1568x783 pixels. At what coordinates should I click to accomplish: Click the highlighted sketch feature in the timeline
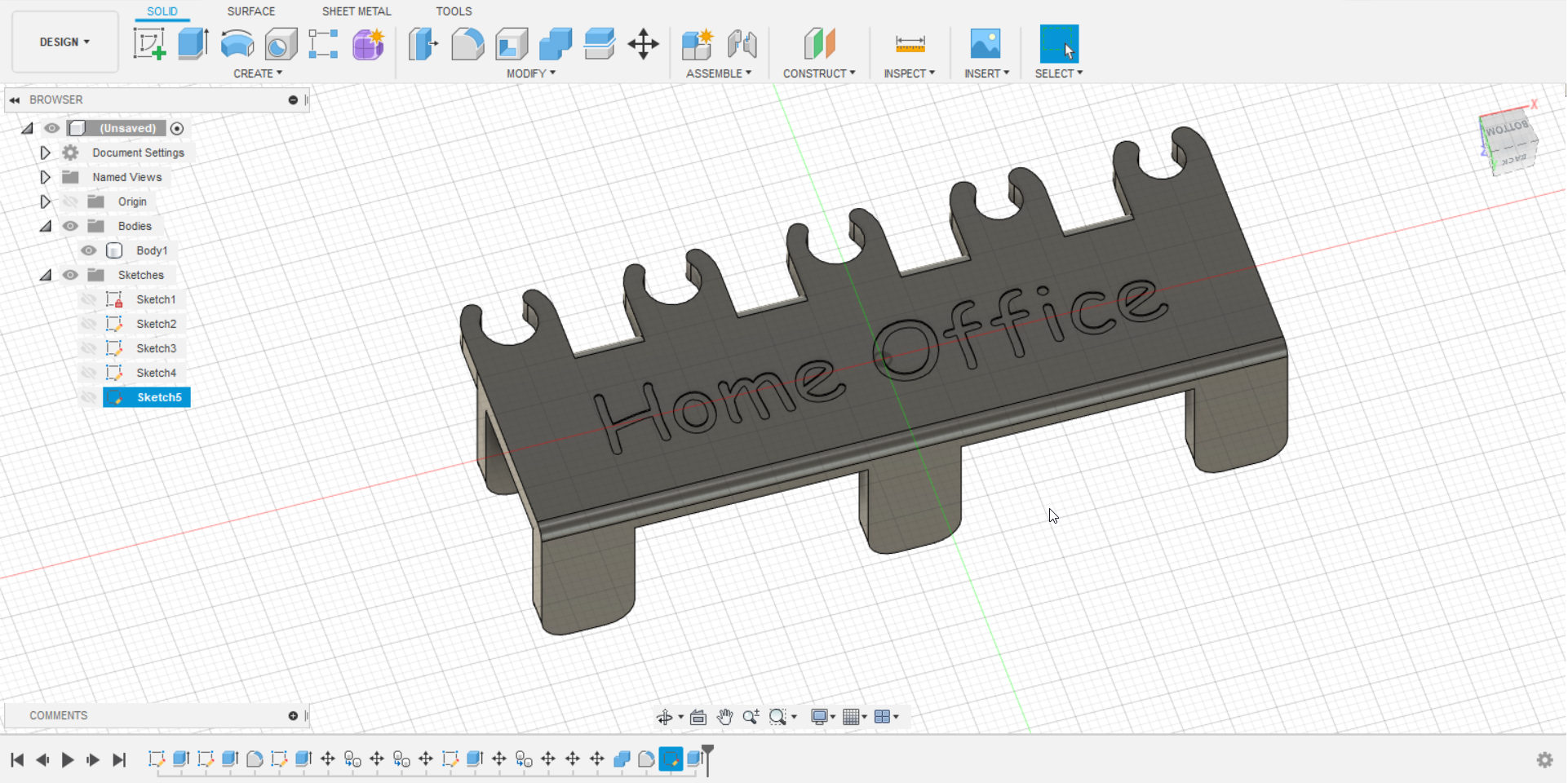(x=671, y=759)
